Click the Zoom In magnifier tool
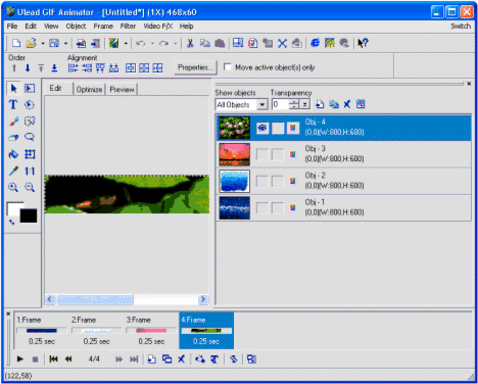The image size is (478, 384). [x=13, y=187]
